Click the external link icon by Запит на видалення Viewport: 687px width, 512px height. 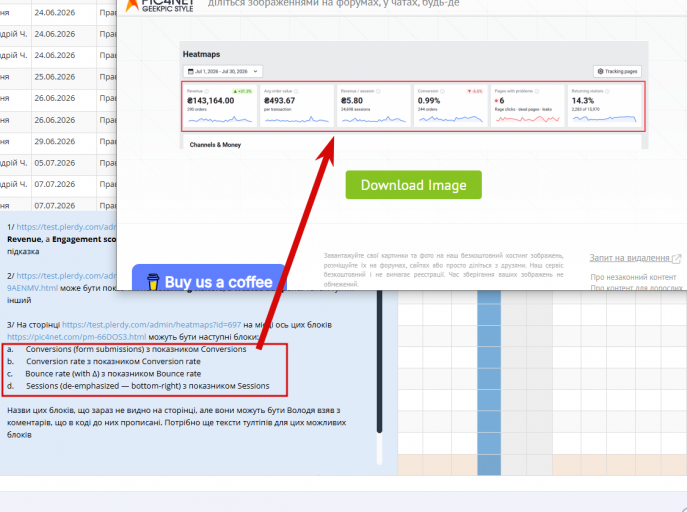(676, 258)
